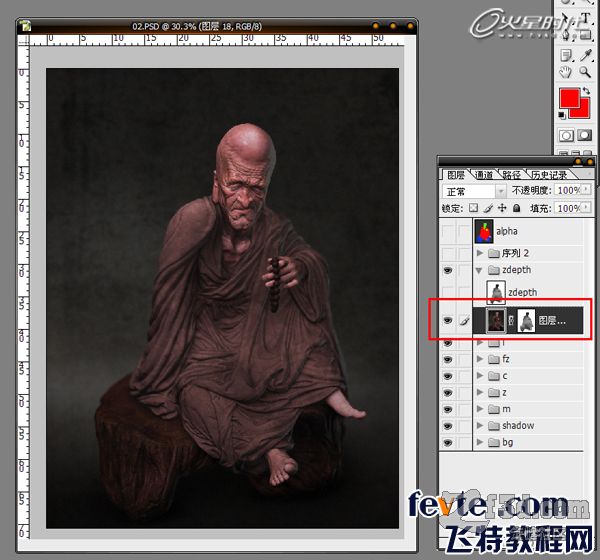Expand the c group

click(x=480, y=376)
